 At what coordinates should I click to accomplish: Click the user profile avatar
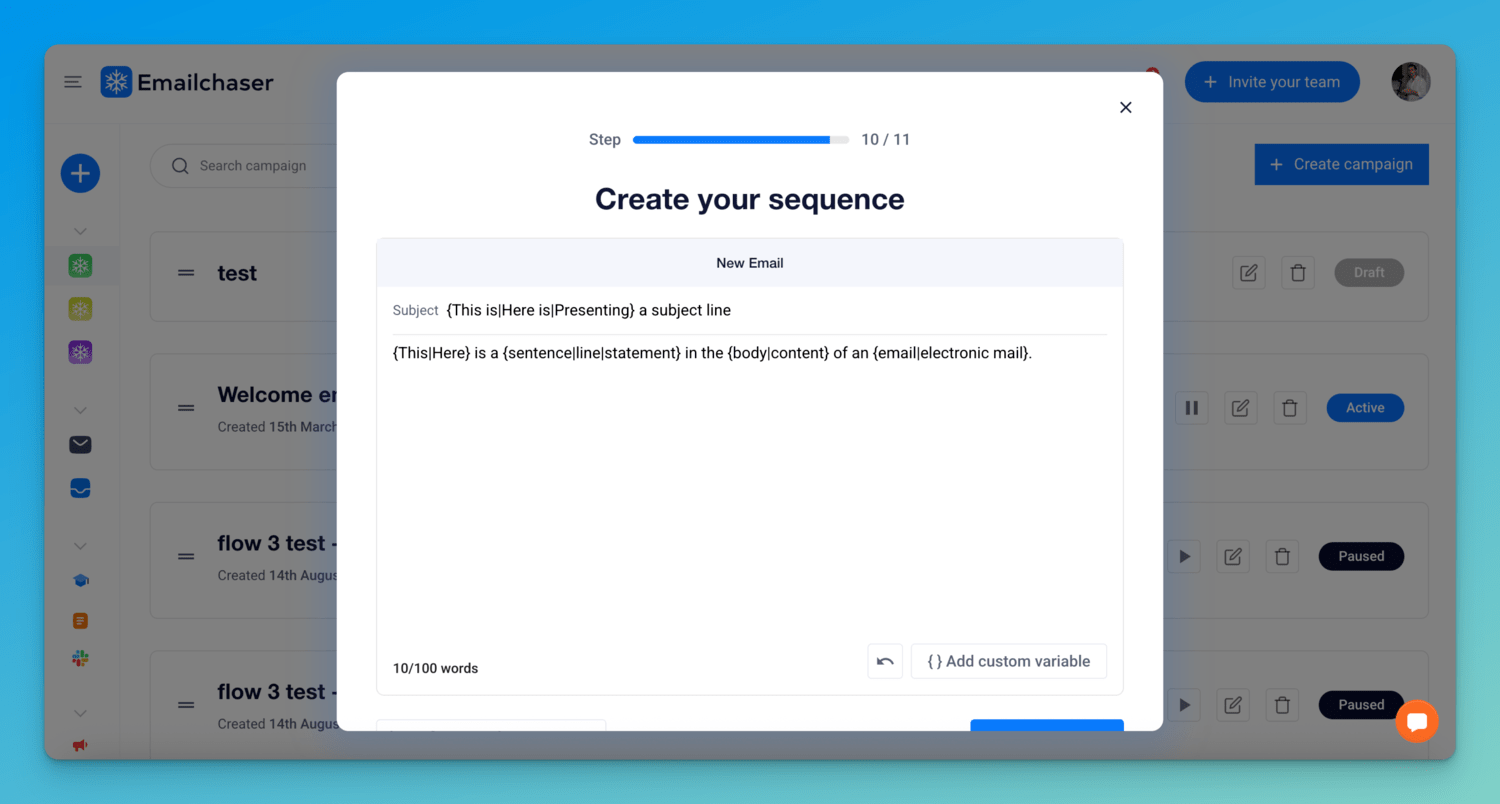click(1411, 82)
